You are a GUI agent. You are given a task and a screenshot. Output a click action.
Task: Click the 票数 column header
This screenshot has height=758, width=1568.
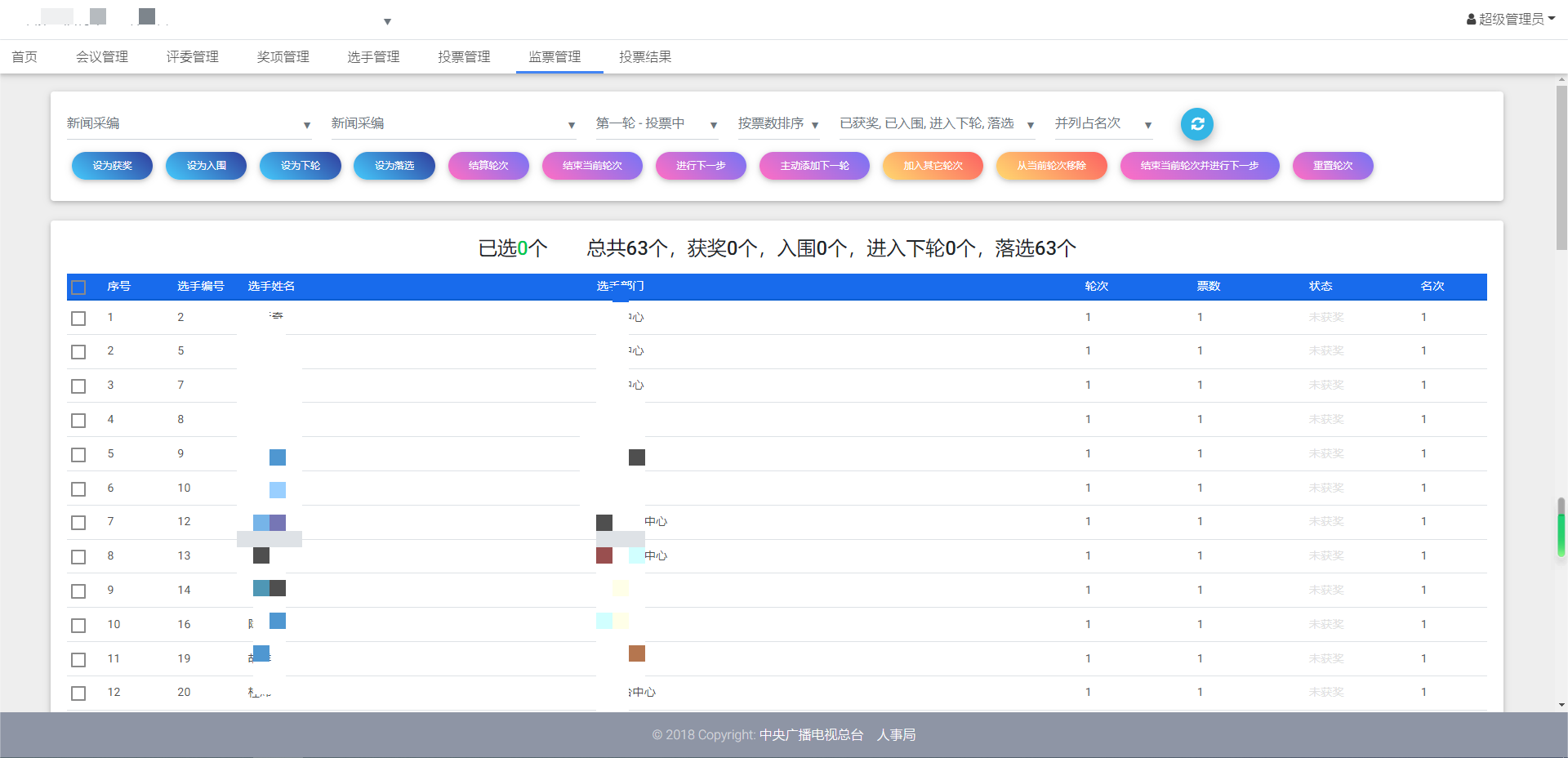1208,287
